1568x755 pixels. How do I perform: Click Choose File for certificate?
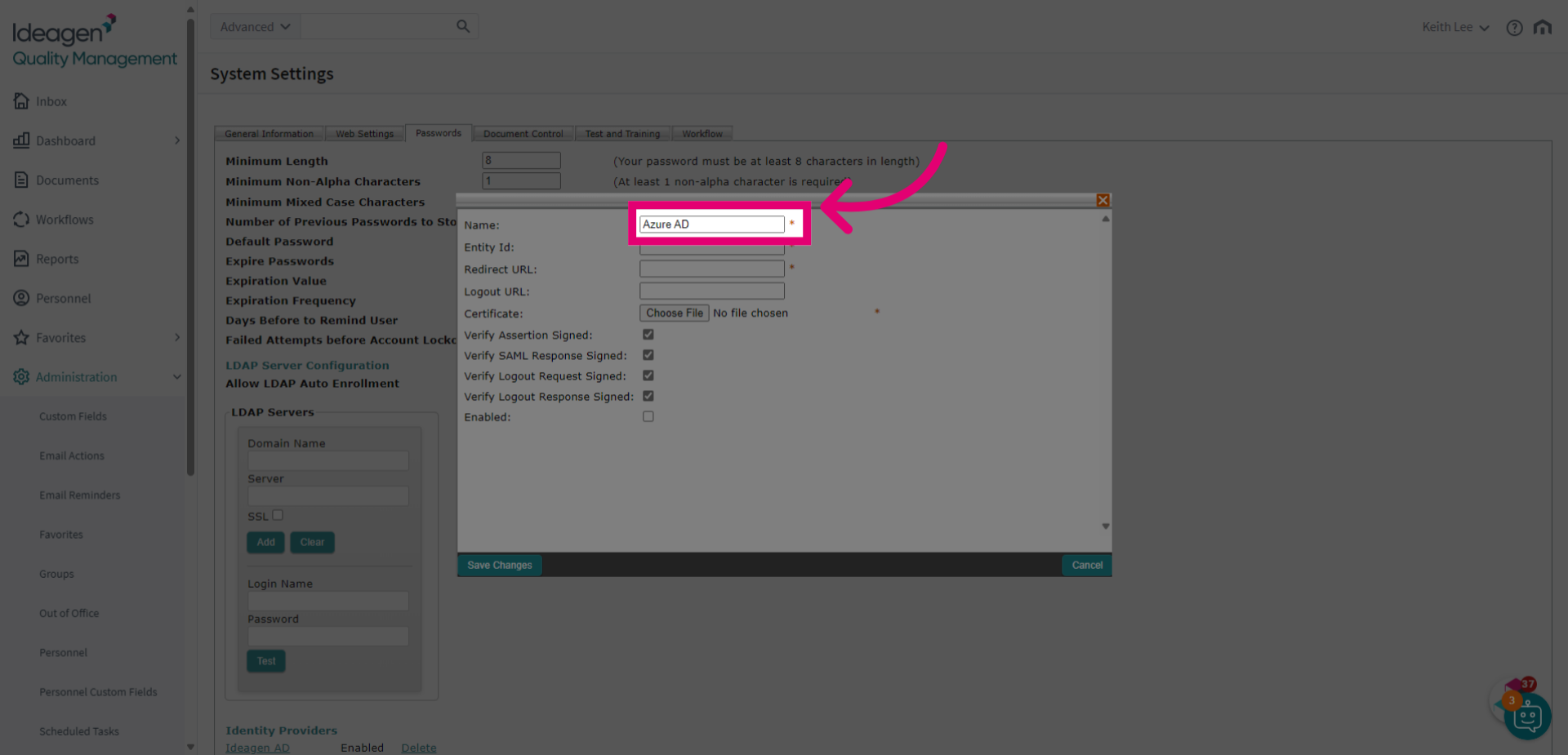pyautogui.click(x=674, y=313)
